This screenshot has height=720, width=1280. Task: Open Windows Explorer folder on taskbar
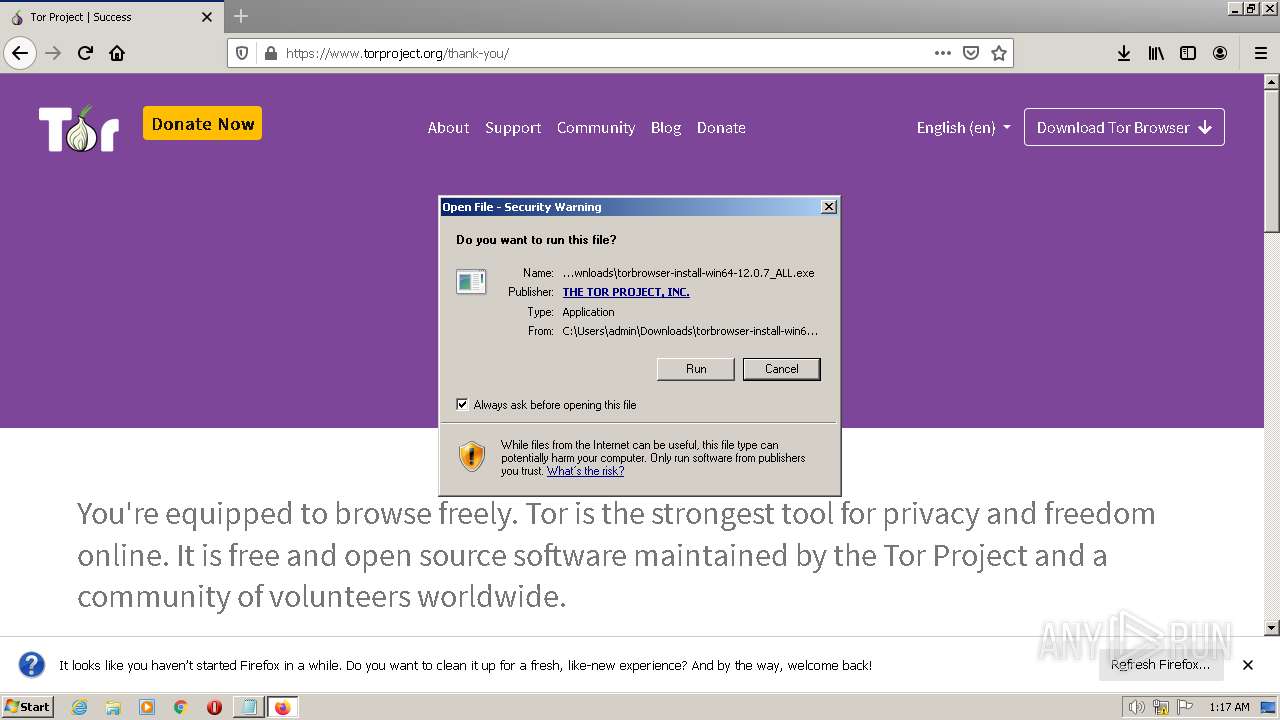click(113, 707)
